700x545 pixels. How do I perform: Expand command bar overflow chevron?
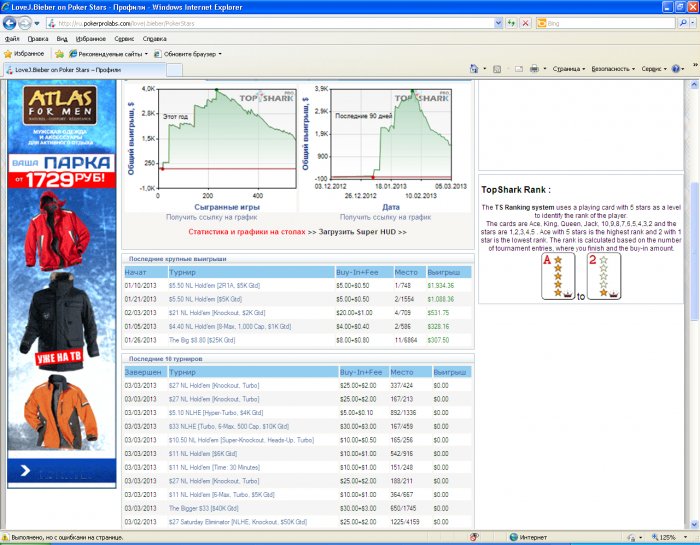pyautogui.click(x=695, y=65)
